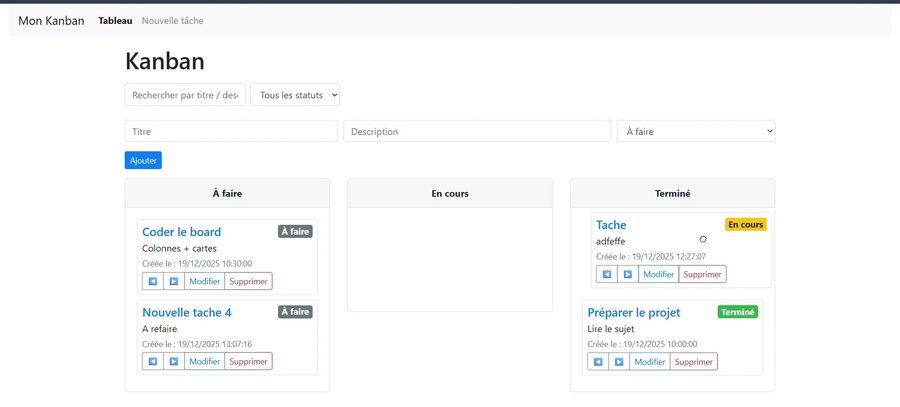Open the 'Préparer le projet' title link
The width and height of the screenshot is (900, 407).
[634, 312]
